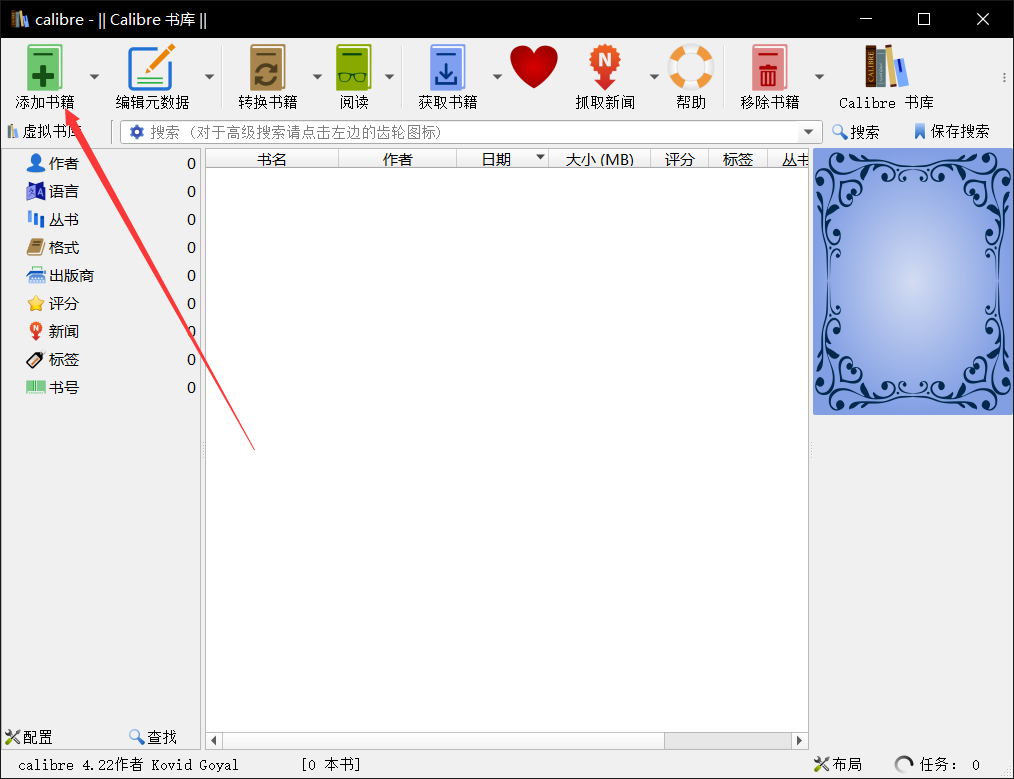
Task: Click the toolbar overflow dots at right
Action: pos(1004,77)
